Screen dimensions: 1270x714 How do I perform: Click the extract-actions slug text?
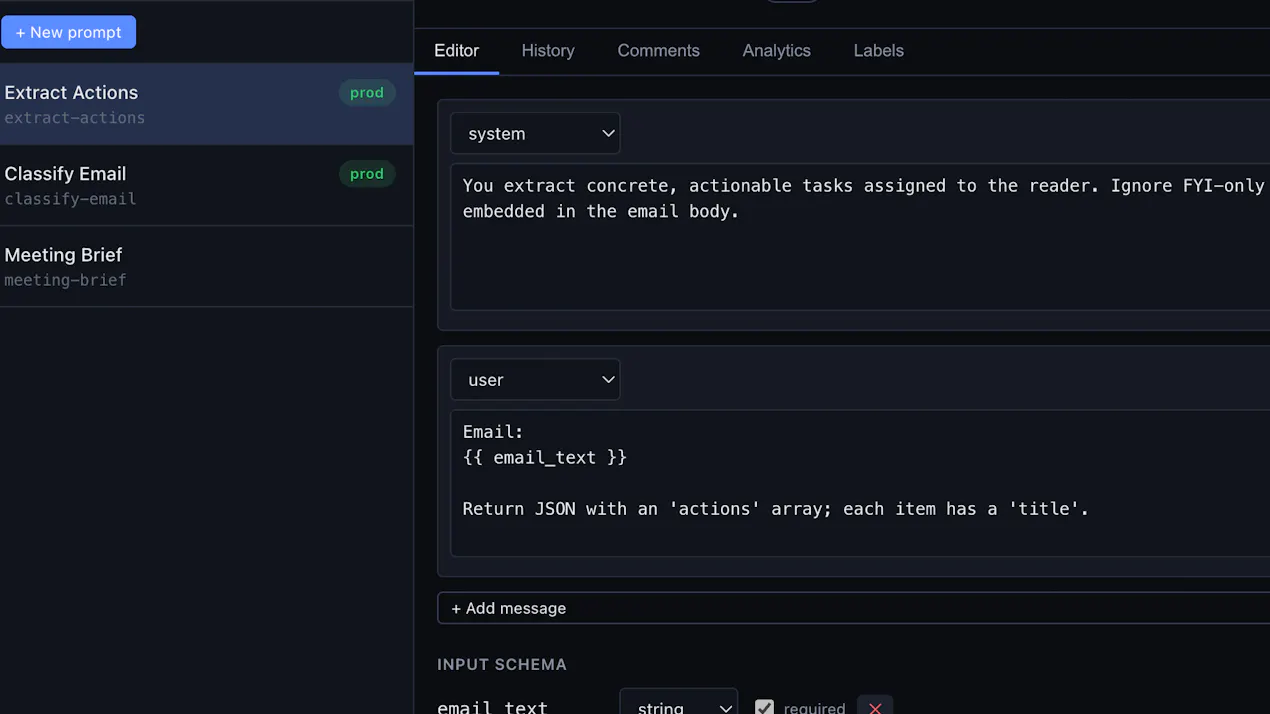click(75, 118)
